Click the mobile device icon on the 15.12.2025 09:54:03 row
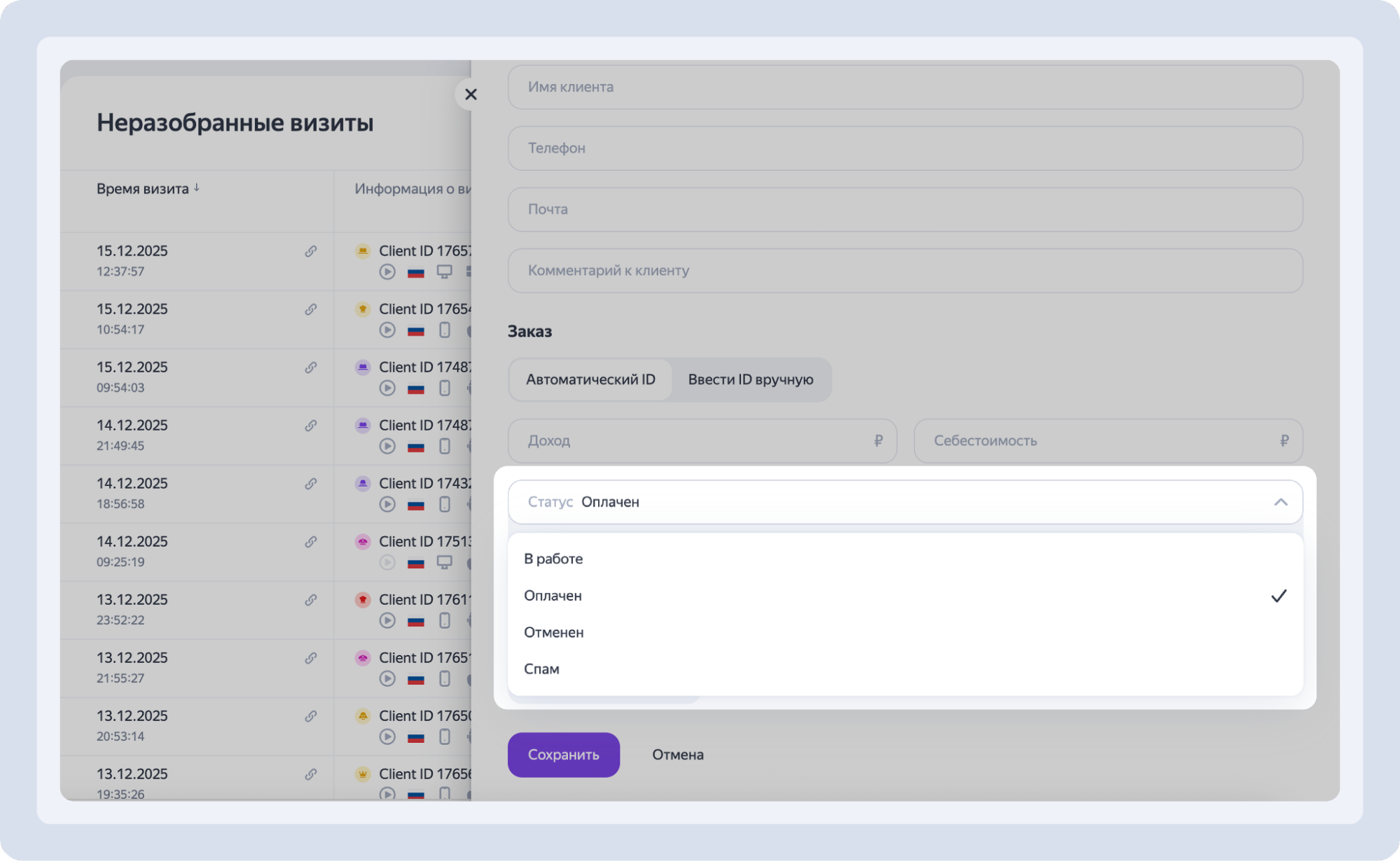Viewport: 1400px width, 861px height. tap(444, 388)
